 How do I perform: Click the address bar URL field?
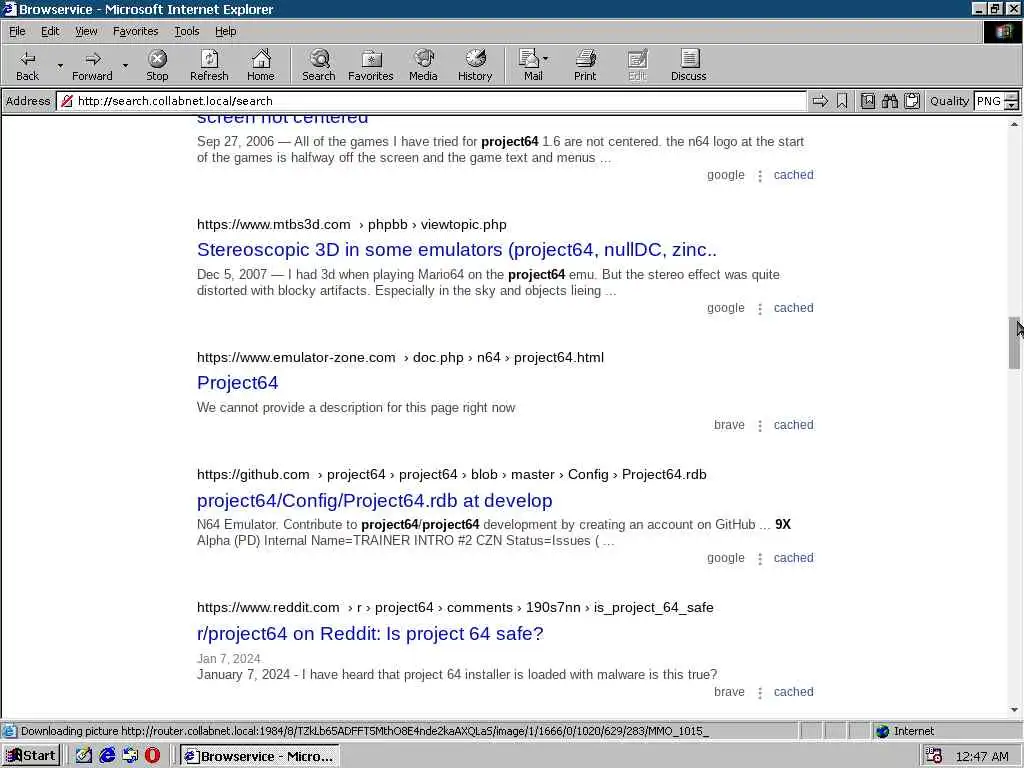431,101
